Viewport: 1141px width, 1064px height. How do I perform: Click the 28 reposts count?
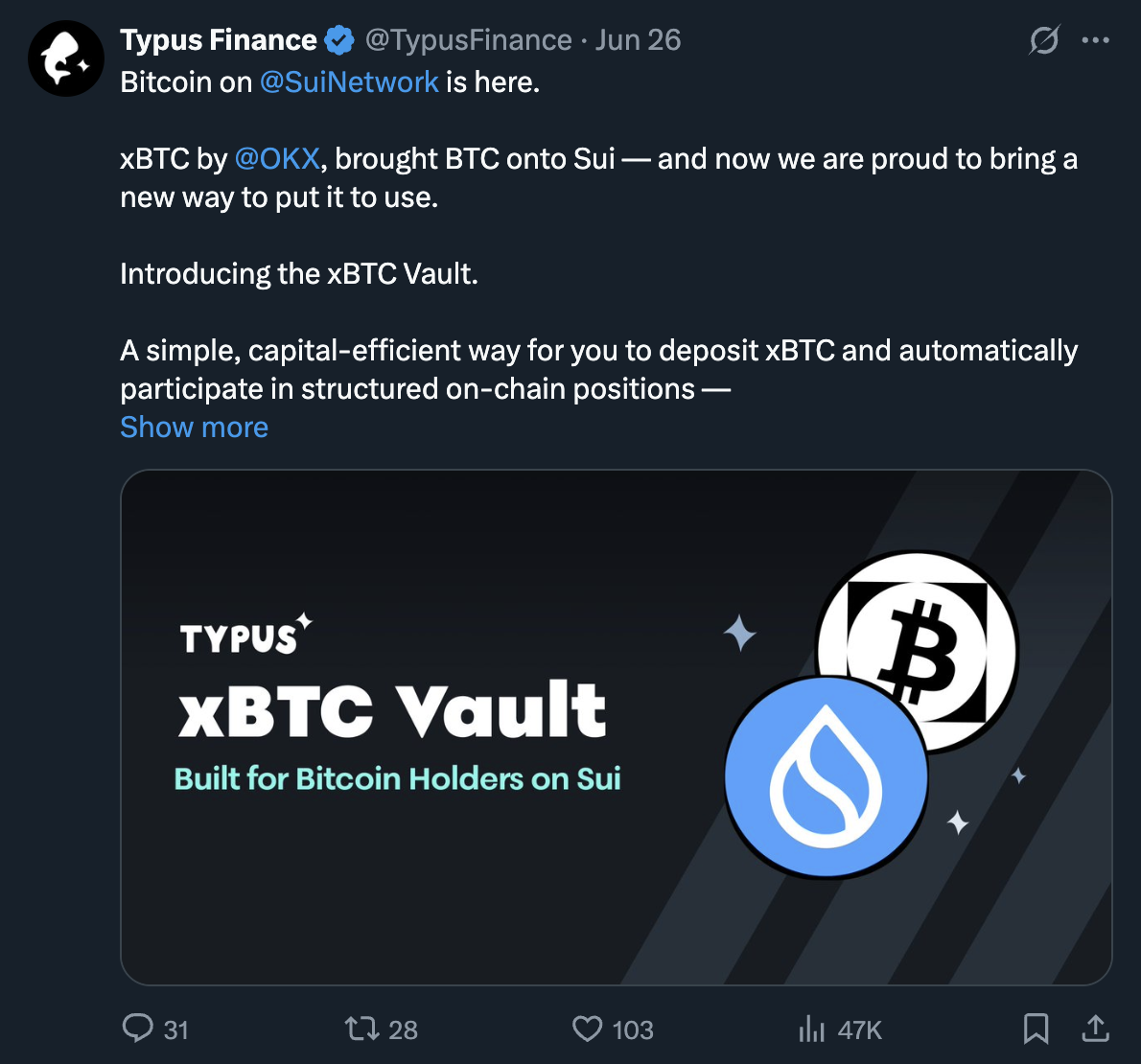pyautogui.click(x=403, y=1030)
